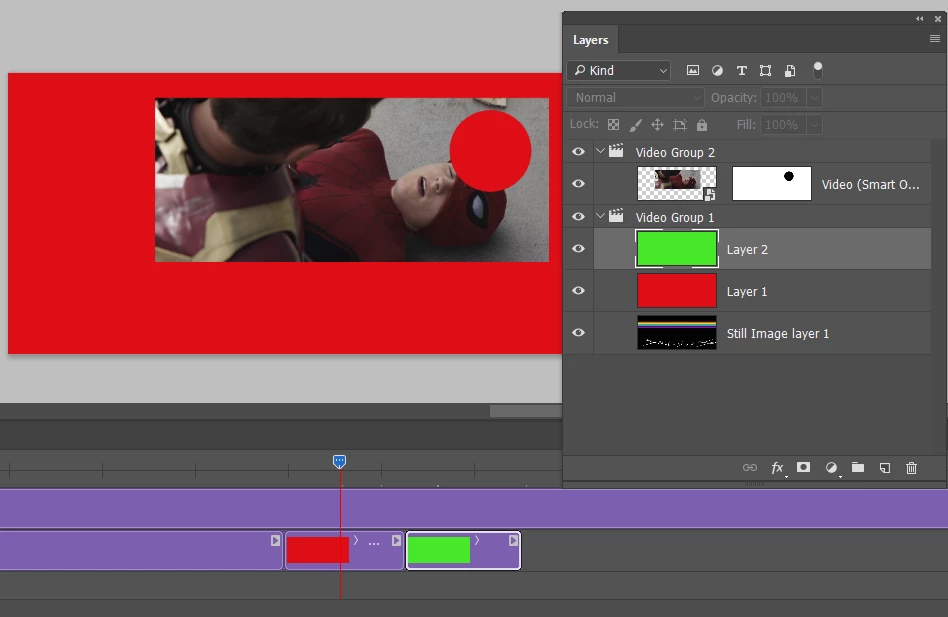
Task: Hide Layer 2 using its eye icon
Action: pyautogui.click(x=578, y=248)
